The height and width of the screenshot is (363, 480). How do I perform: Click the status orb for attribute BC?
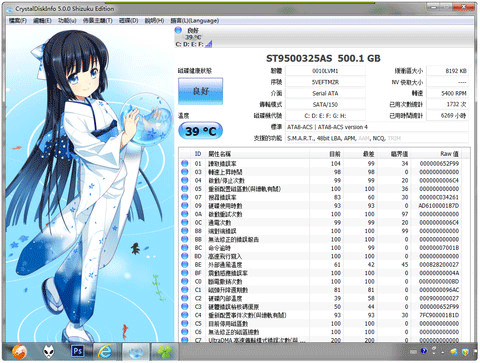[184, 248]
